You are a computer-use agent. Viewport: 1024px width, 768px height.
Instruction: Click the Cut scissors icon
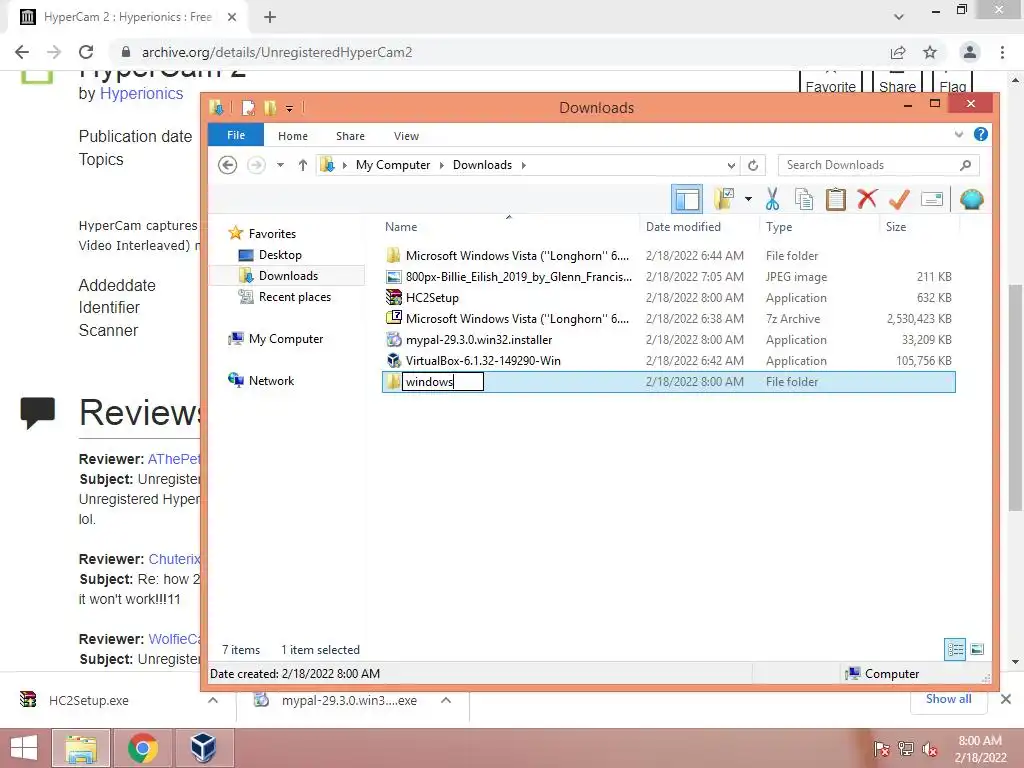pos(772,199)
